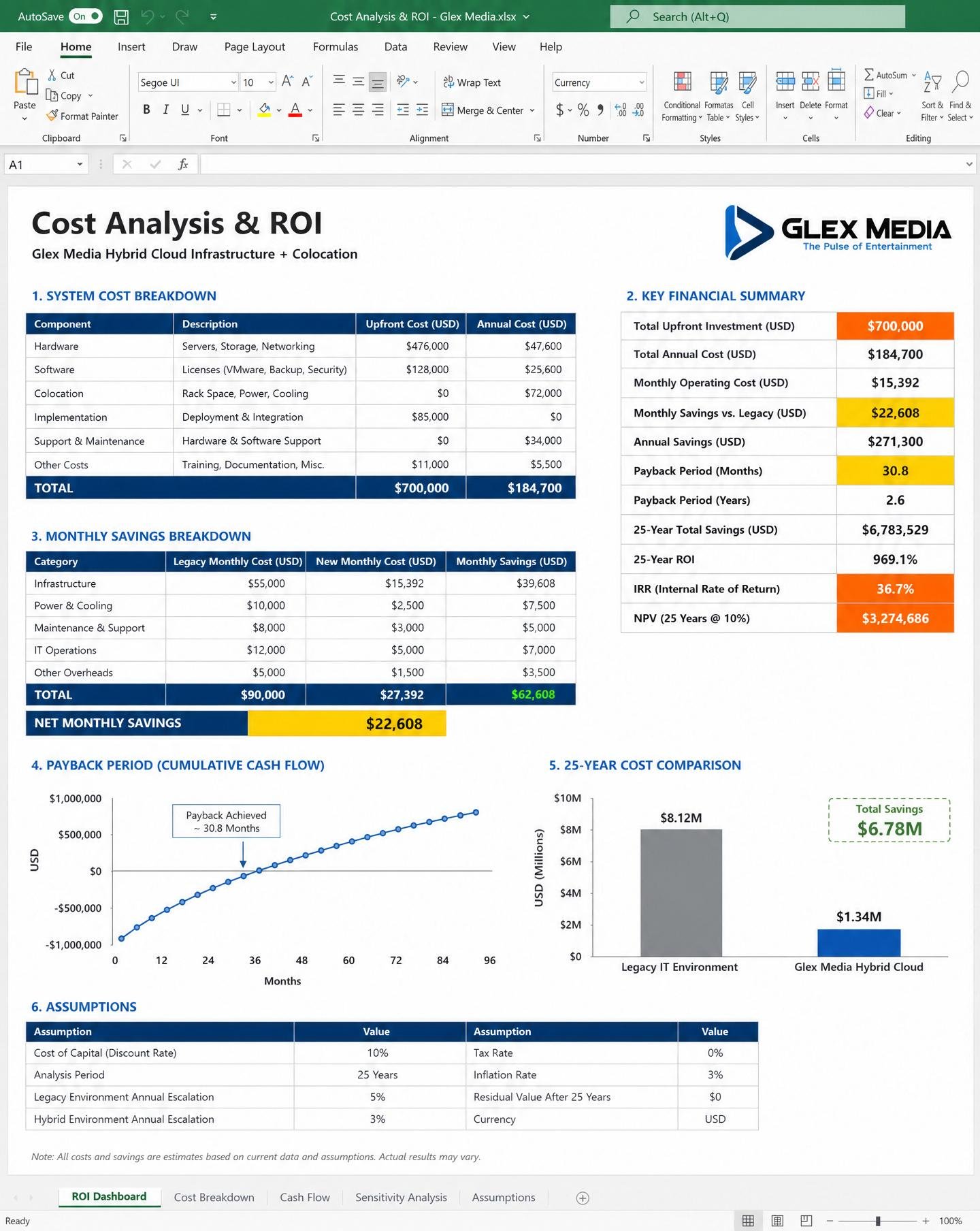Toggle Top Align vertical alignment

(x=339, y=82)
